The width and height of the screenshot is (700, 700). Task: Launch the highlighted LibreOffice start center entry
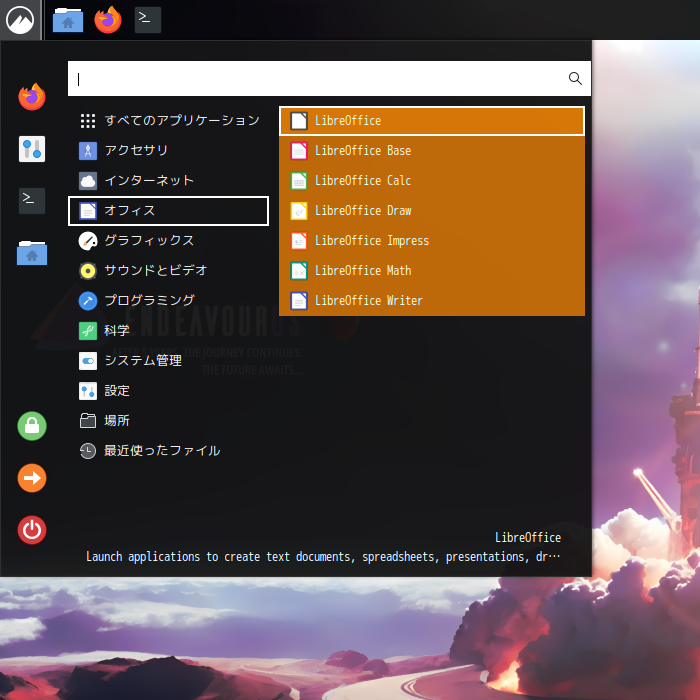tap(432, 121)
